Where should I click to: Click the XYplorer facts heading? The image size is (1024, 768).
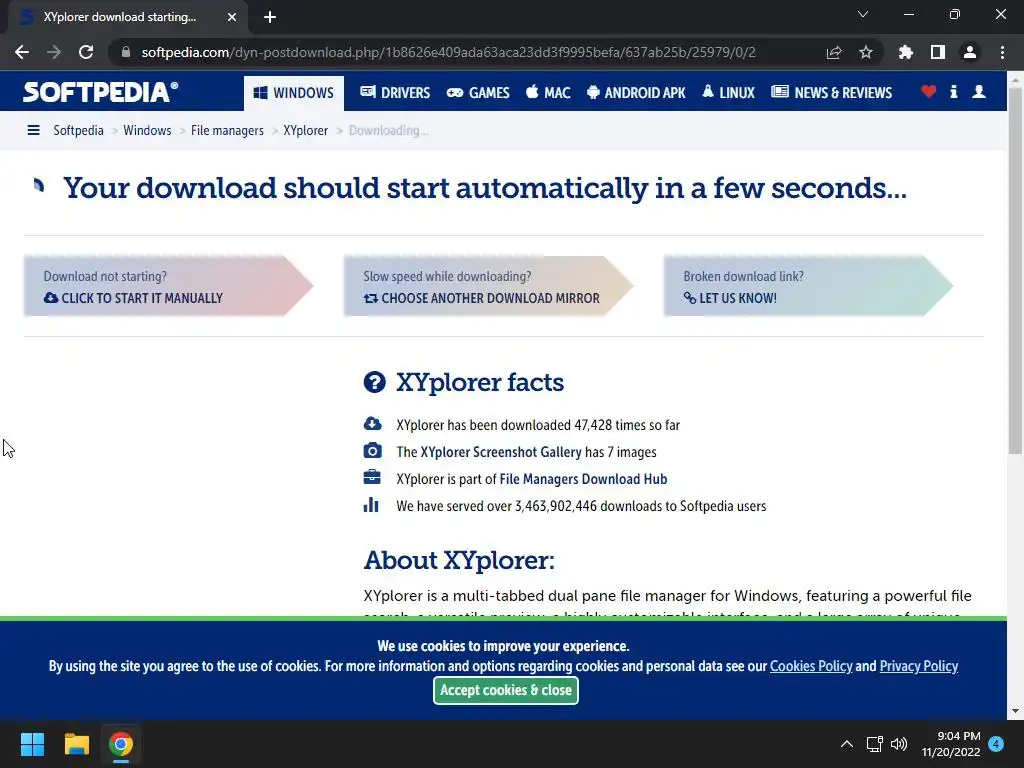tap(480, 383)
